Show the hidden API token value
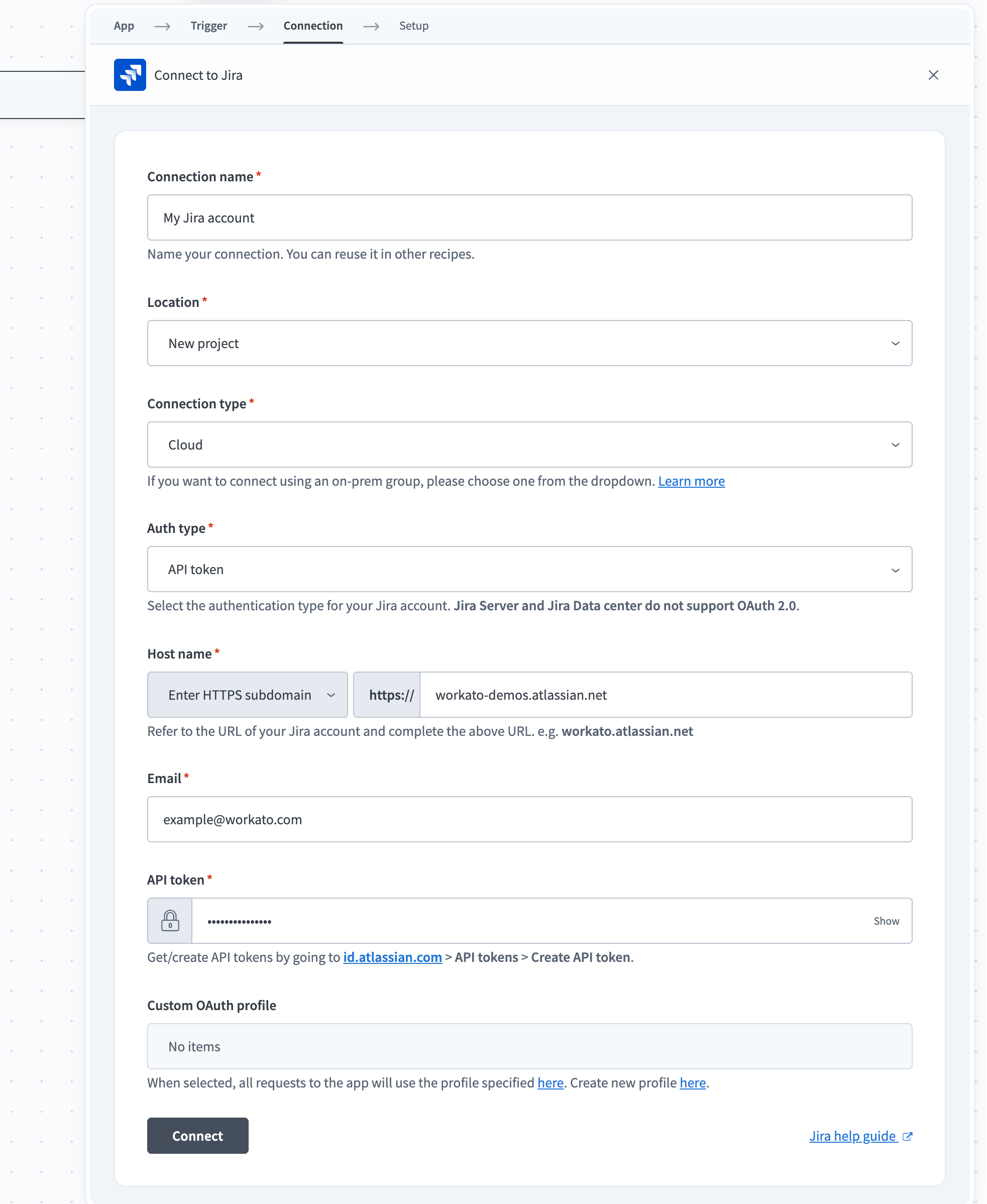987x1204 pixels. pyautogui.click(x=887, y=921)
